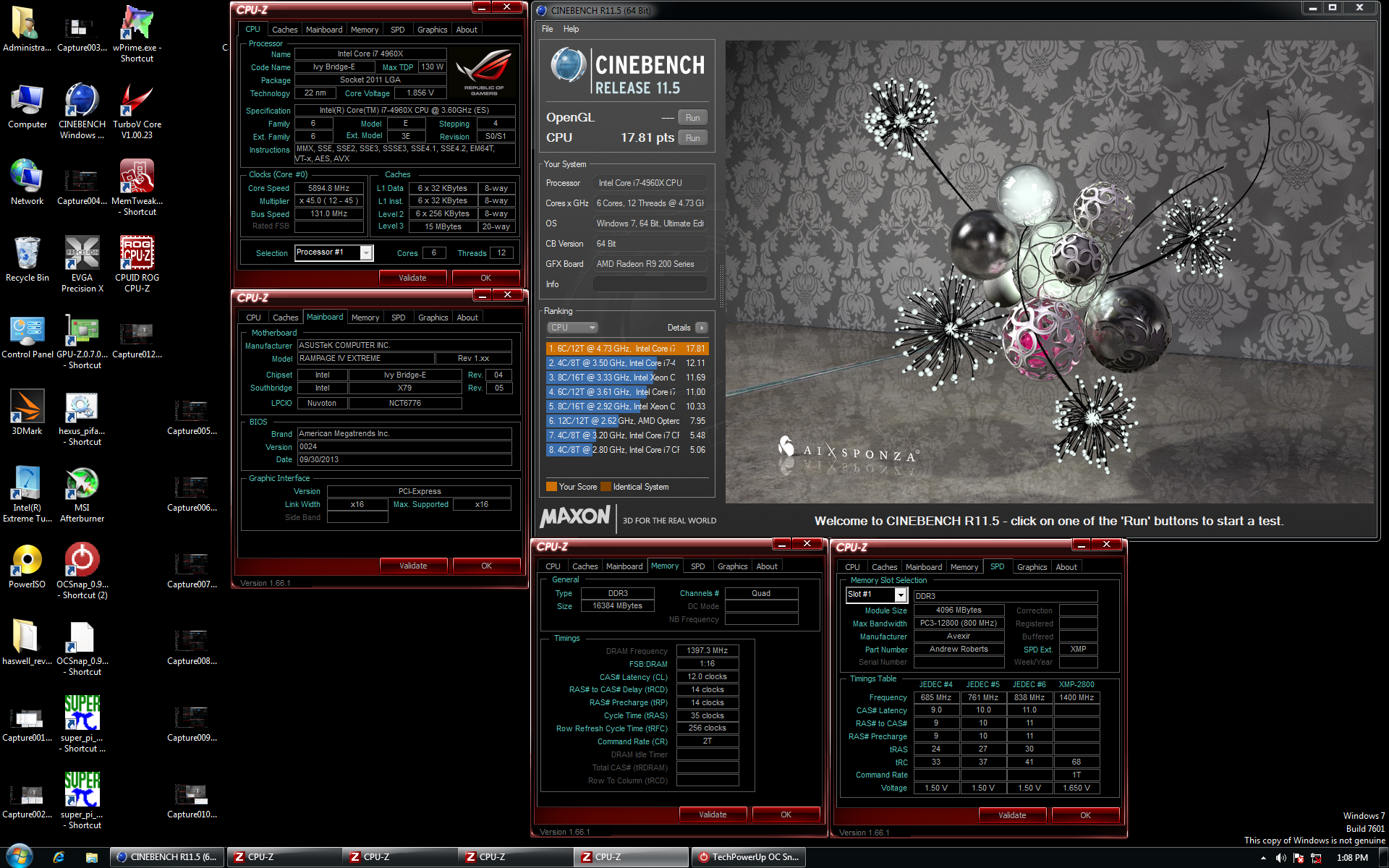Expand the ranking Details arrow
The height and width of the screenshot is (868, 1389).
point(701,328)
